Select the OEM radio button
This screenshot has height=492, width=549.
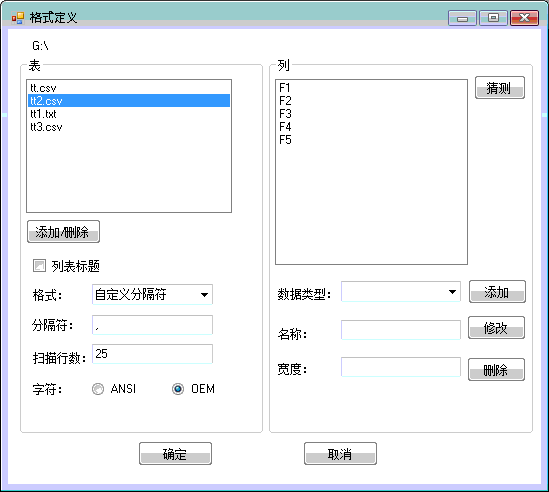[178, 389]
